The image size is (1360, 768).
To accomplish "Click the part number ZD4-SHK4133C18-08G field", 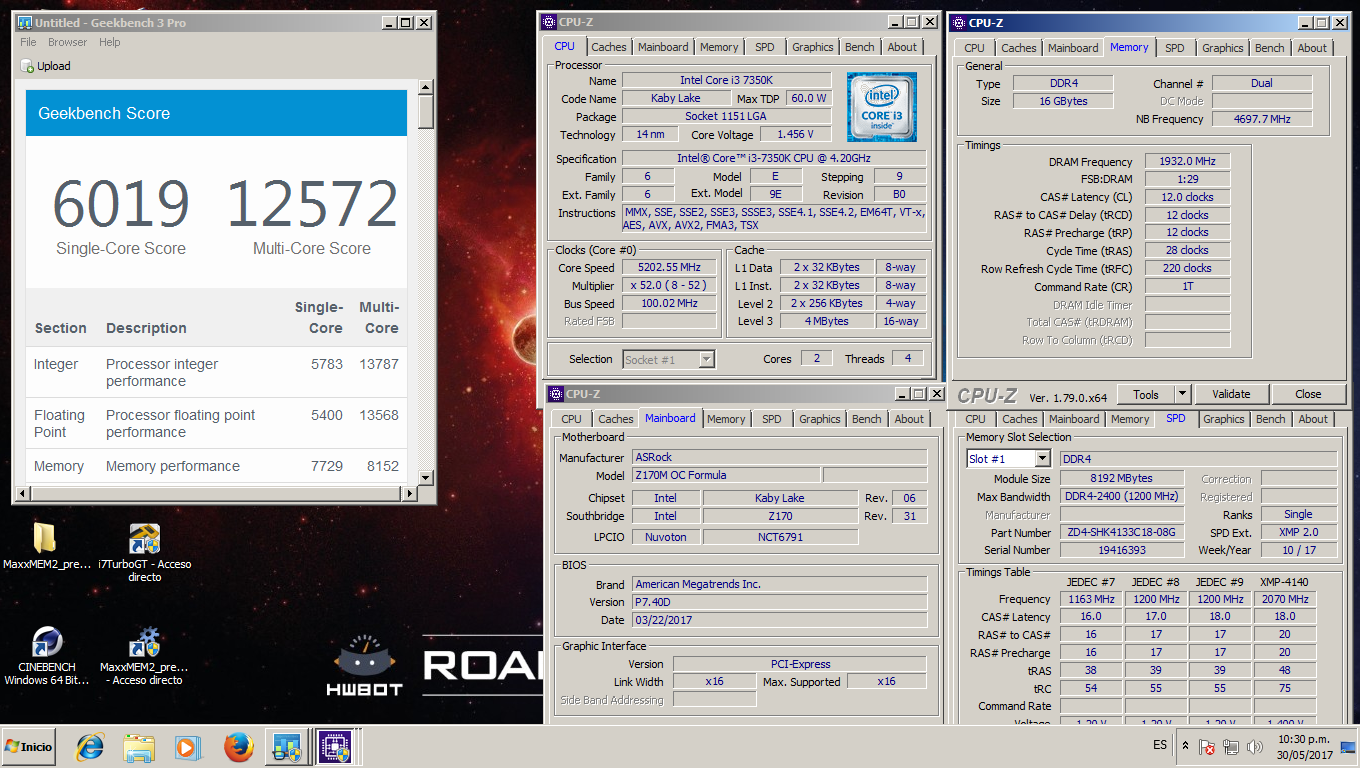I will pos(1120,533).
